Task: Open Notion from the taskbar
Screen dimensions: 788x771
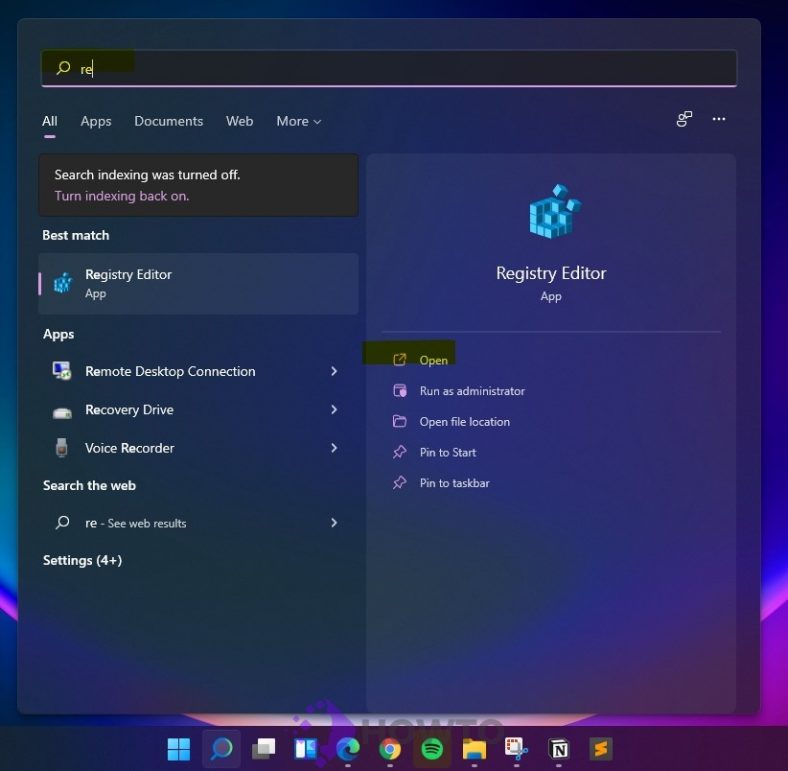Action: pyautogui.click(x=559, y=749)
